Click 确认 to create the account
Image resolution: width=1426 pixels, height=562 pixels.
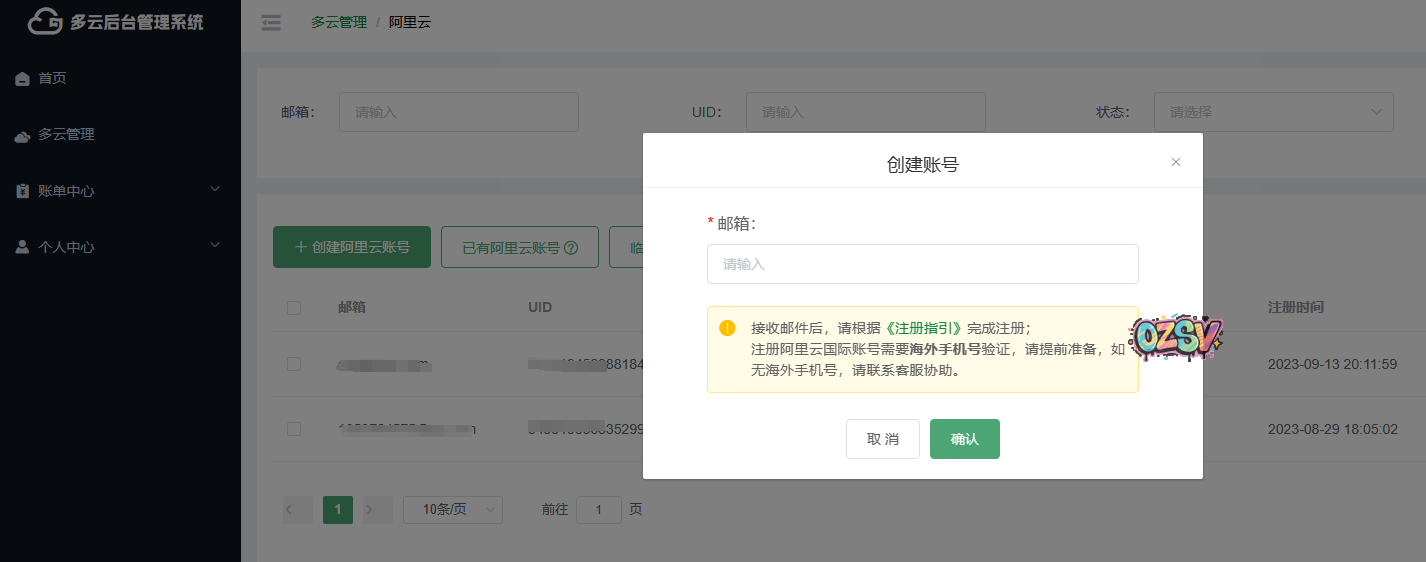click(965, 439)
